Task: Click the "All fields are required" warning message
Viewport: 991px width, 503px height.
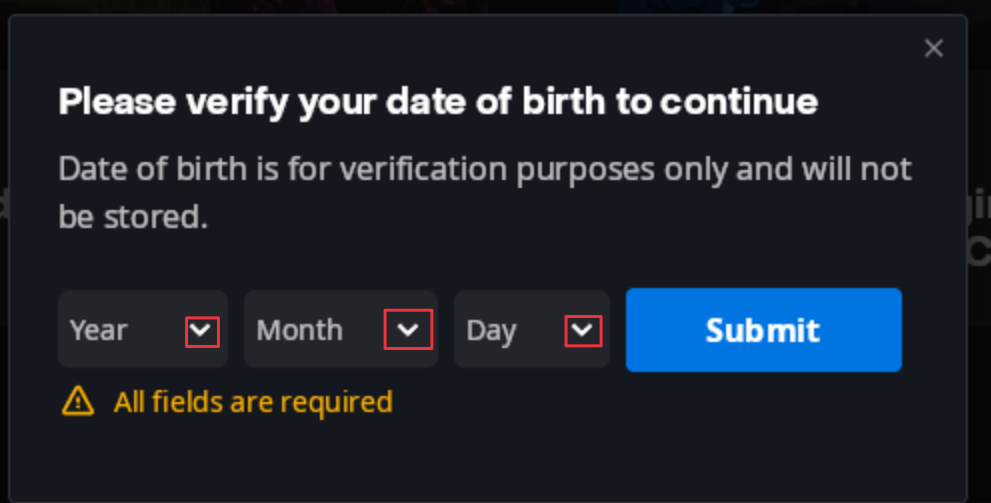Action: tap(253, 402)
